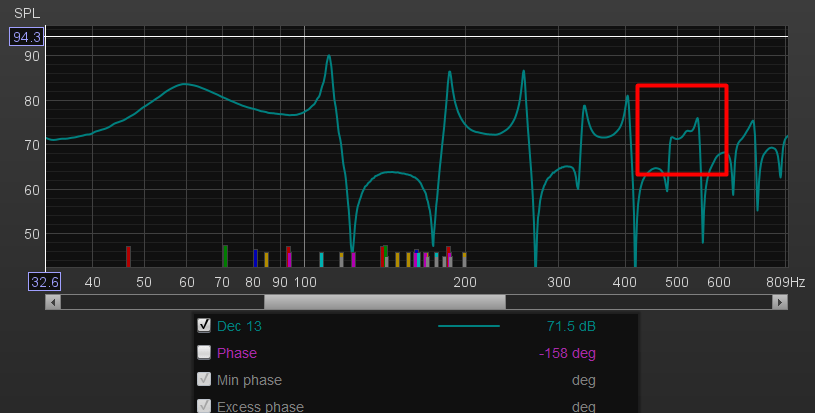Toggle the Excess phase checkbox

[204, 406]
